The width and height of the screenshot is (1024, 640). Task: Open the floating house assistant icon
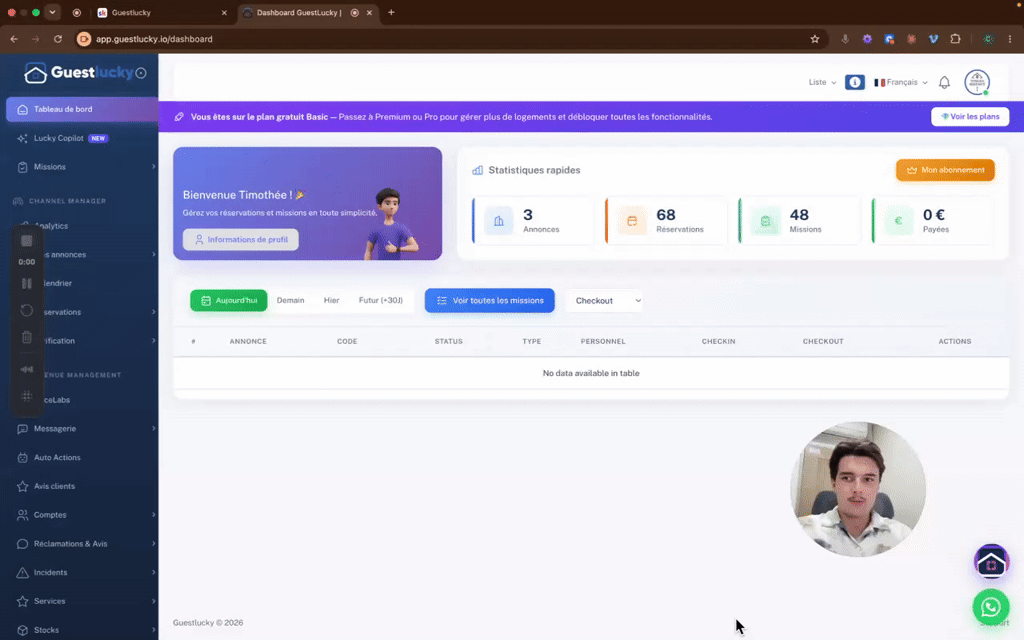[x=991, y=562]
